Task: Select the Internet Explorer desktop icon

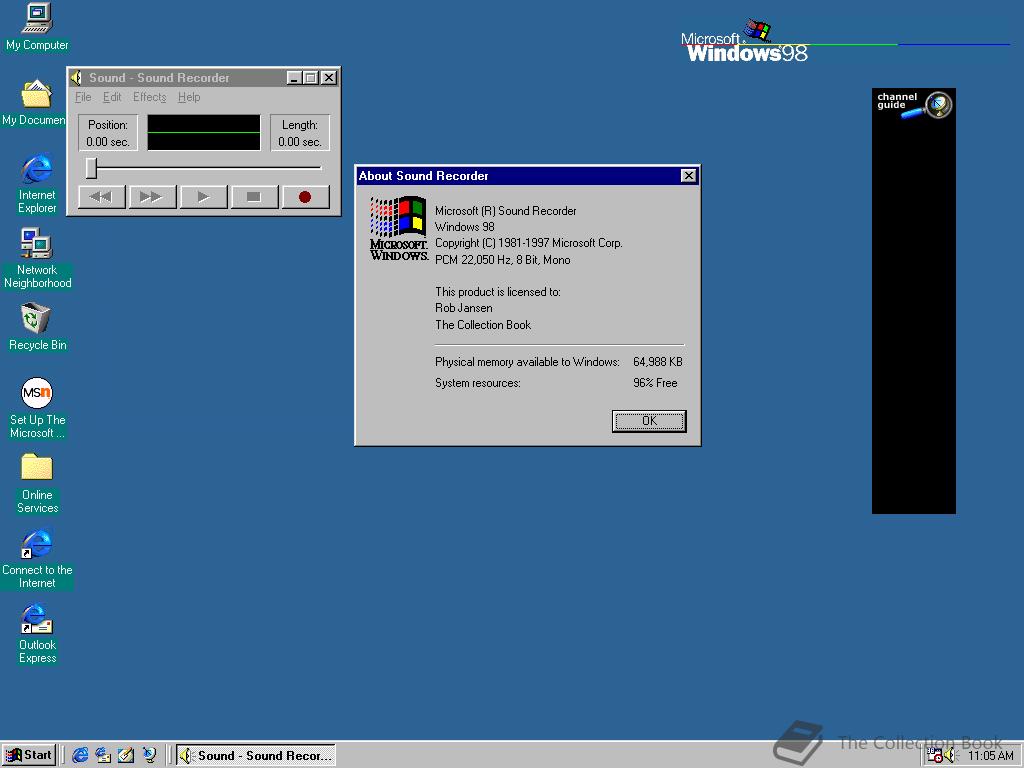Action: click(37, 184)
